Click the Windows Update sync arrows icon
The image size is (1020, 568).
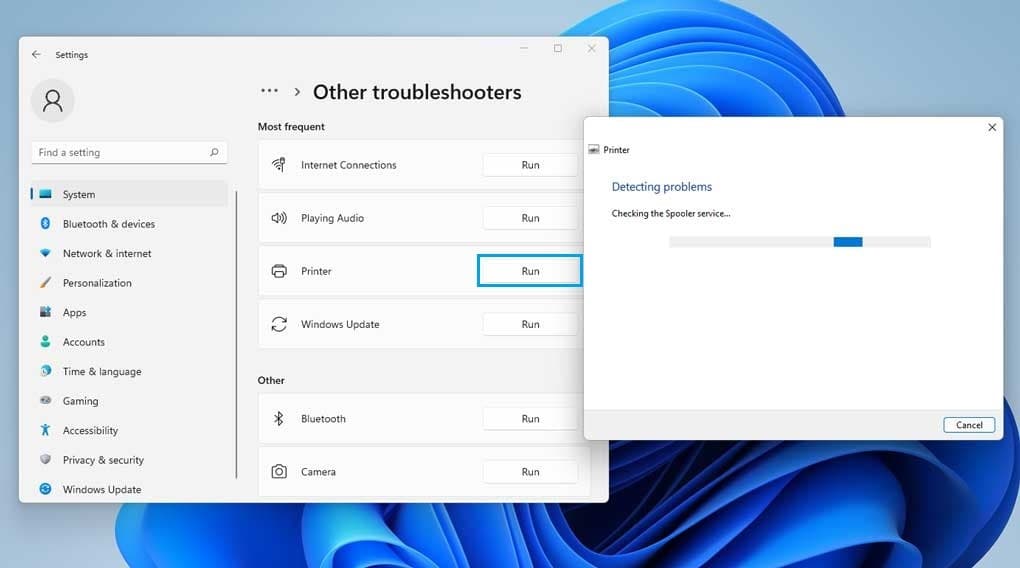[x=279, y=324]
